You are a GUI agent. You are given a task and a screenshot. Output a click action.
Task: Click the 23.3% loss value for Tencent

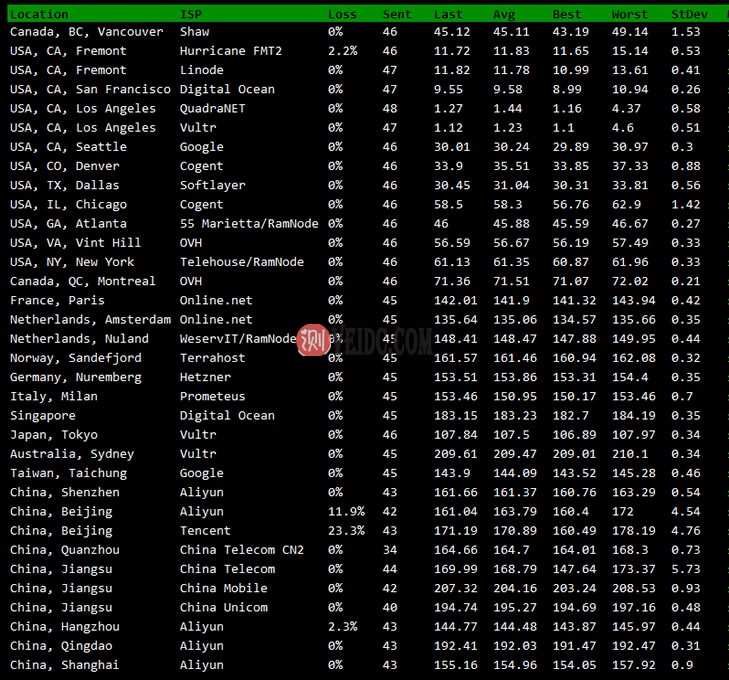click(x=346, y=531)
